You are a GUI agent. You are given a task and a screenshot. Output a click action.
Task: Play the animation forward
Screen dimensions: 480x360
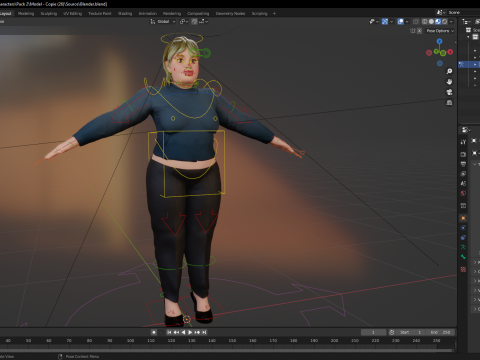pos(190,332)
